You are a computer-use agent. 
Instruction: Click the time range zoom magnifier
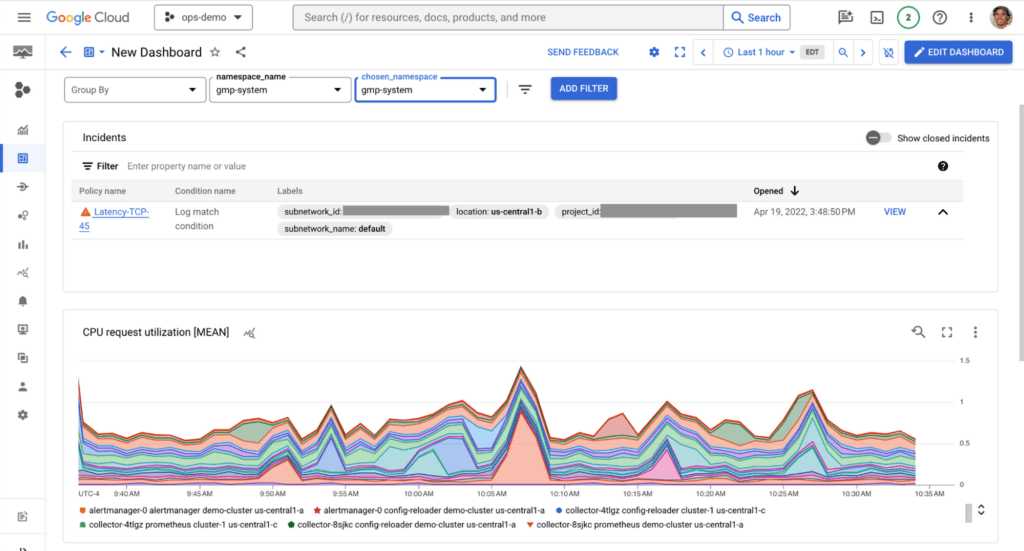843,52
